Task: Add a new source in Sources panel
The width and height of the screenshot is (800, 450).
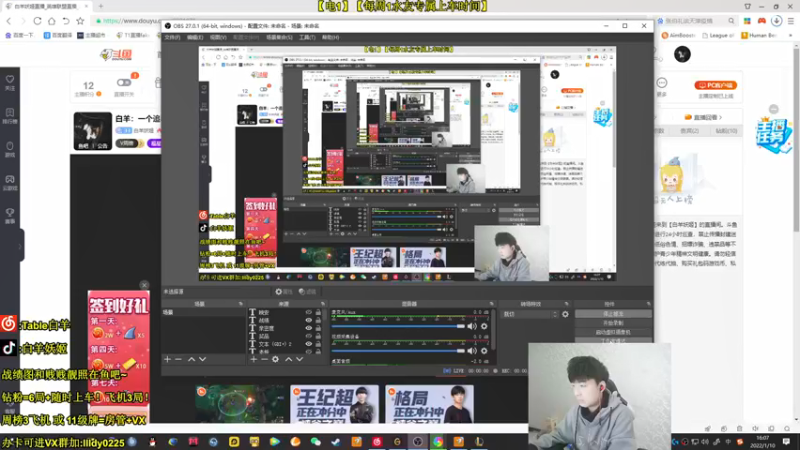Action: pos(254,359)
